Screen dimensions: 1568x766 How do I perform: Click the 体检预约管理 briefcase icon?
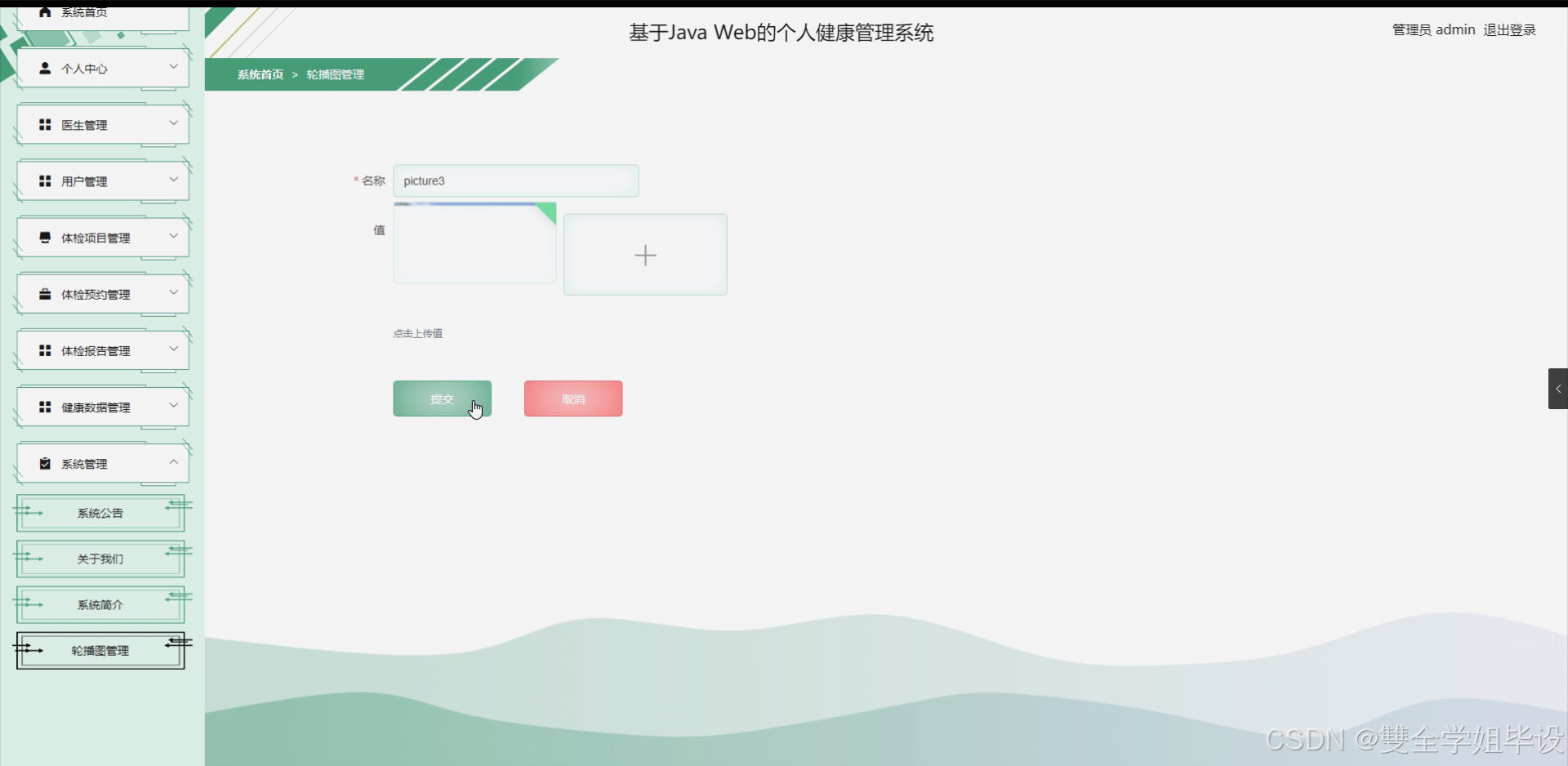44,293
